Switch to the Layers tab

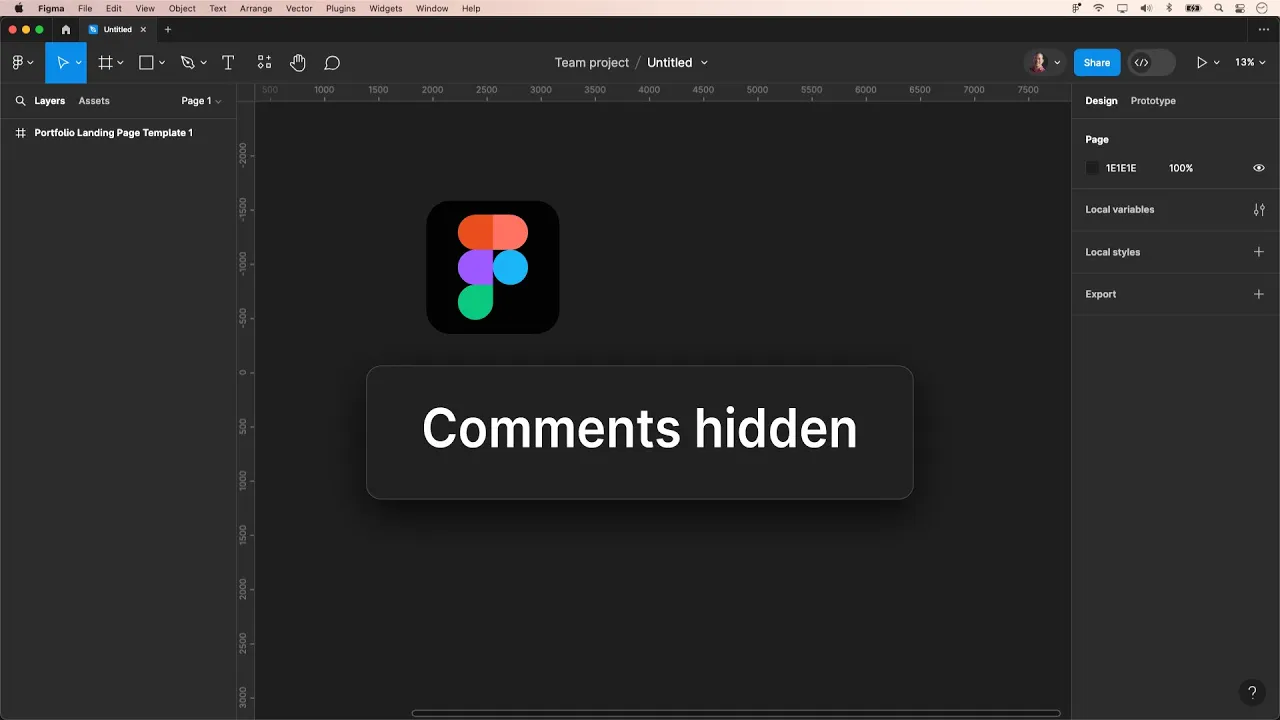click(x=49, y=101)
